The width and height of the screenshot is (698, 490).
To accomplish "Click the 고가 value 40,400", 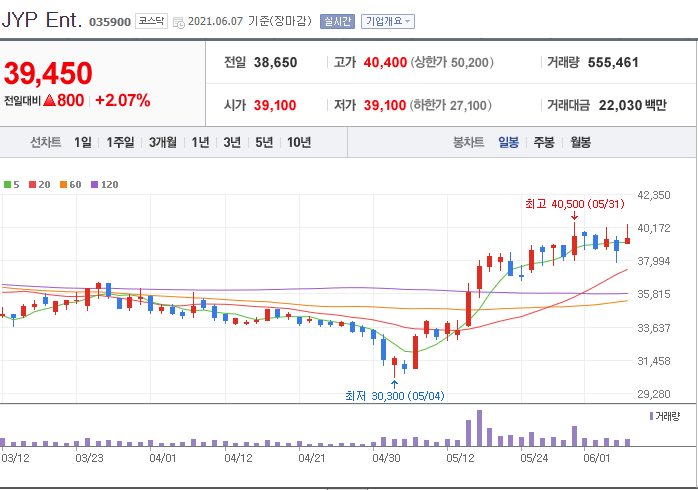I will (385, 63).
